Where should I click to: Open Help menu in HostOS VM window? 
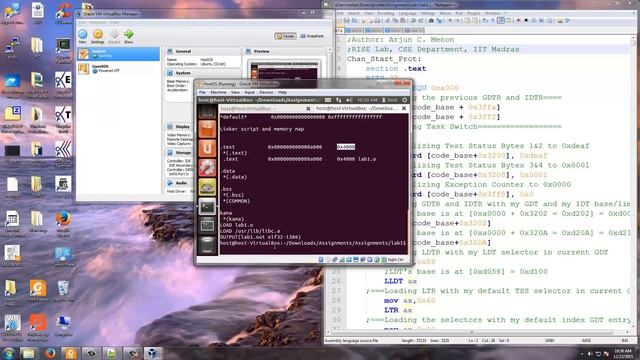coord(282,93)
